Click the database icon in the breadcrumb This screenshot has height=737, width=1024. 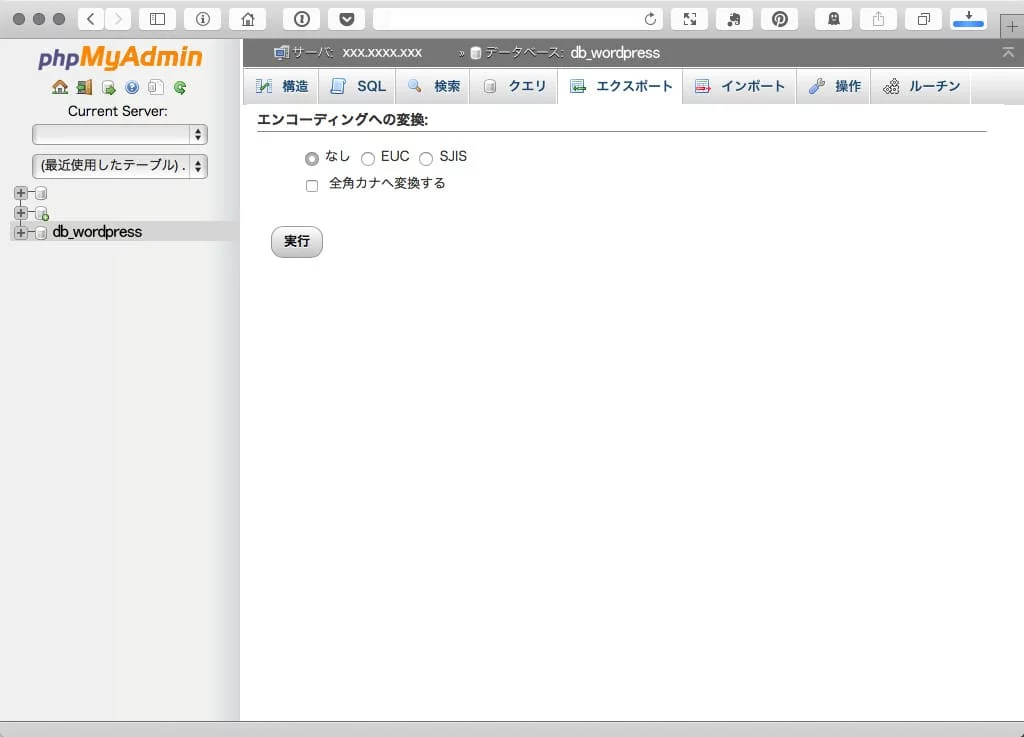tap(475, 53)
